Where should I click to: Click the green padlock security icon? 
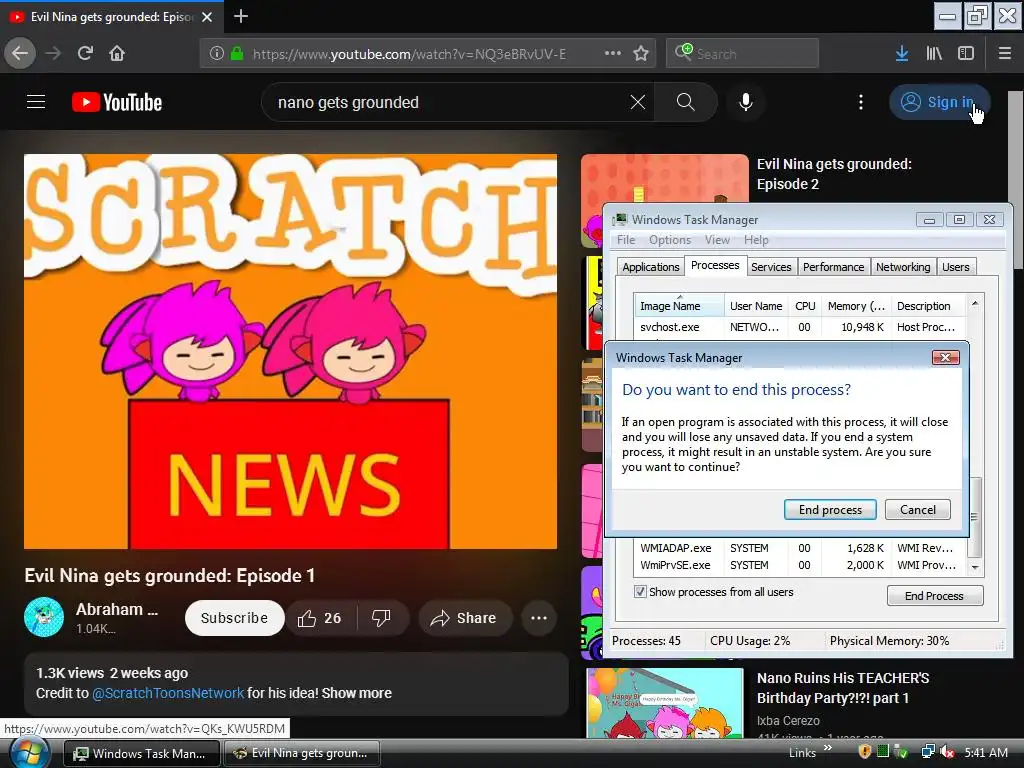pos(236,54)
